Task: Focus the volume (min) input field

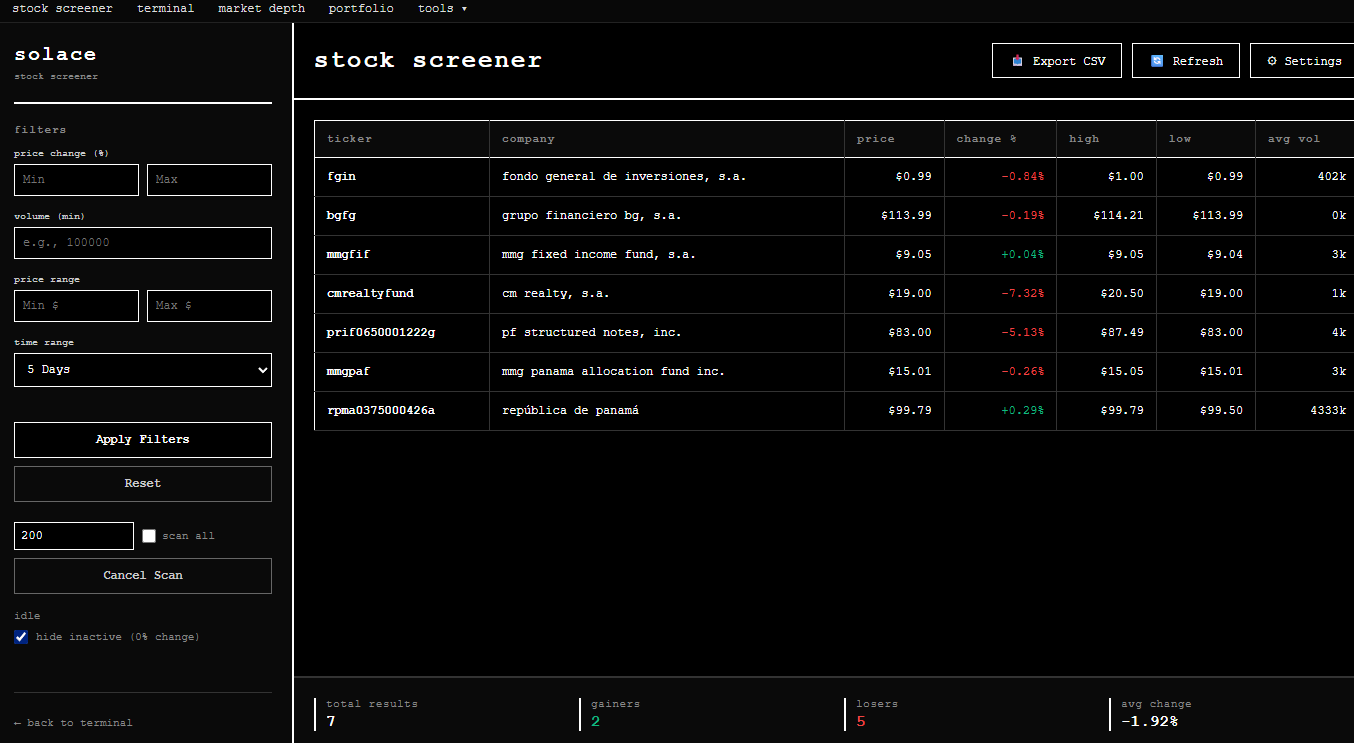Action: click(143, 243)
